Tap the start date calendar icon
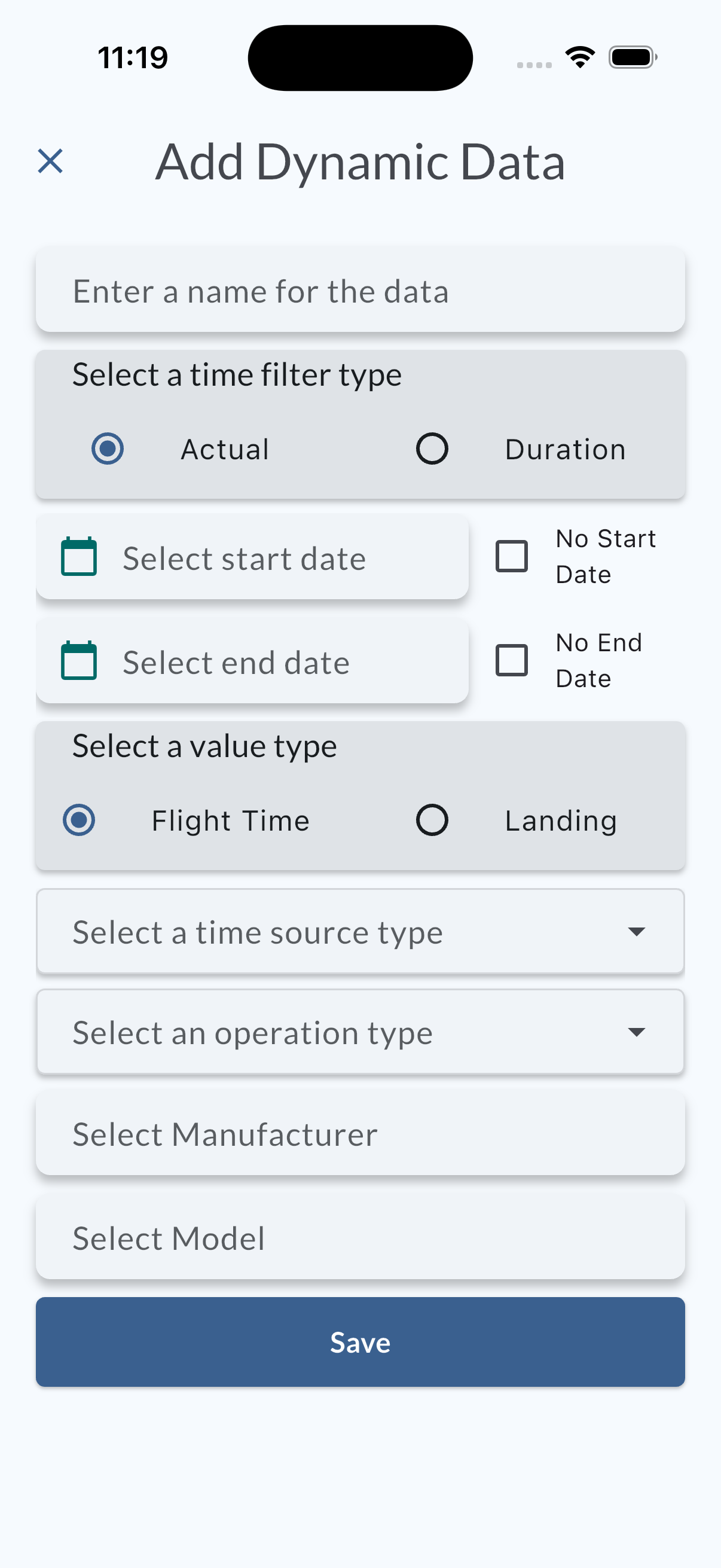721x1568 pixels. tap(79, 557)
